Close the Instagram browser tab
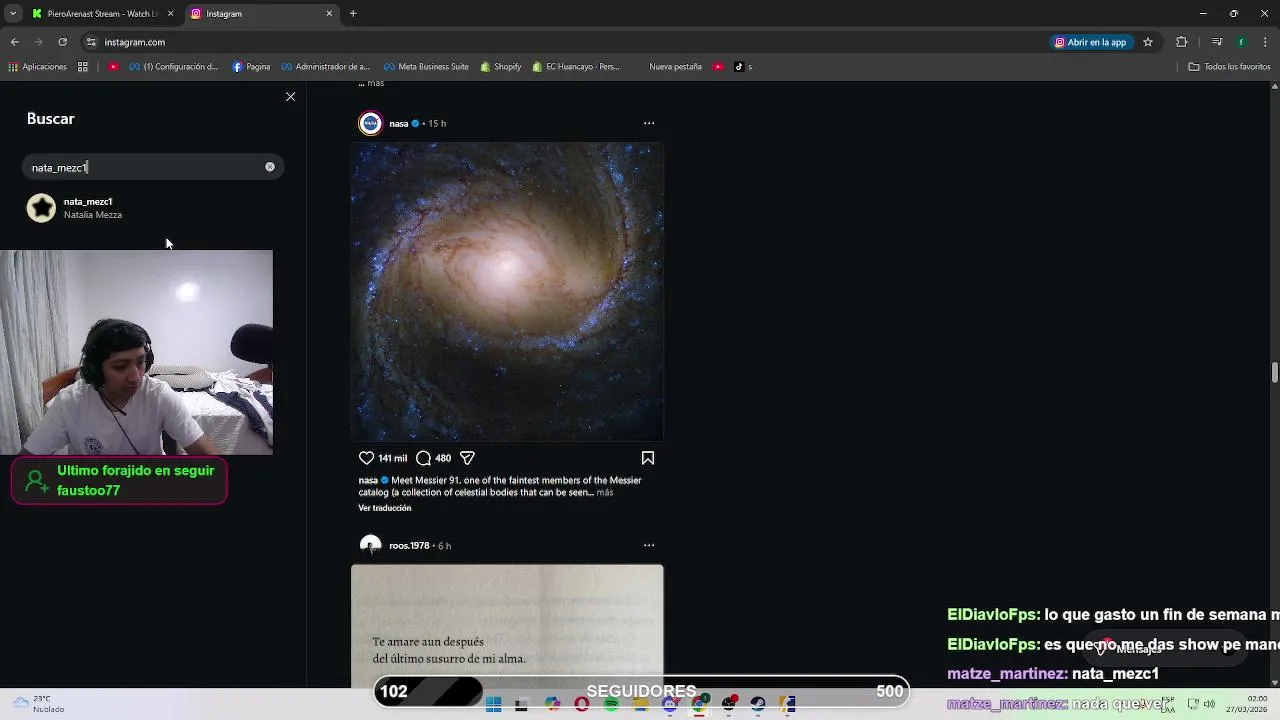The height and width of the screenshot is (720, 1280). coord(329,14)
